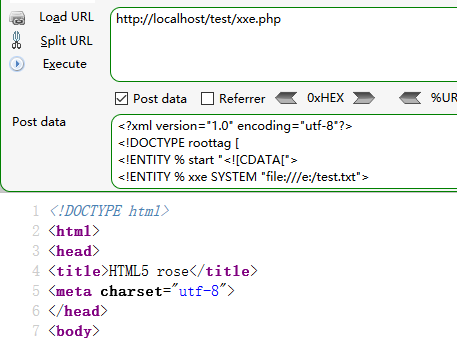
Task: Click the ENTITY % xxe SYSTEM line
Action: [x=243, y=177]
